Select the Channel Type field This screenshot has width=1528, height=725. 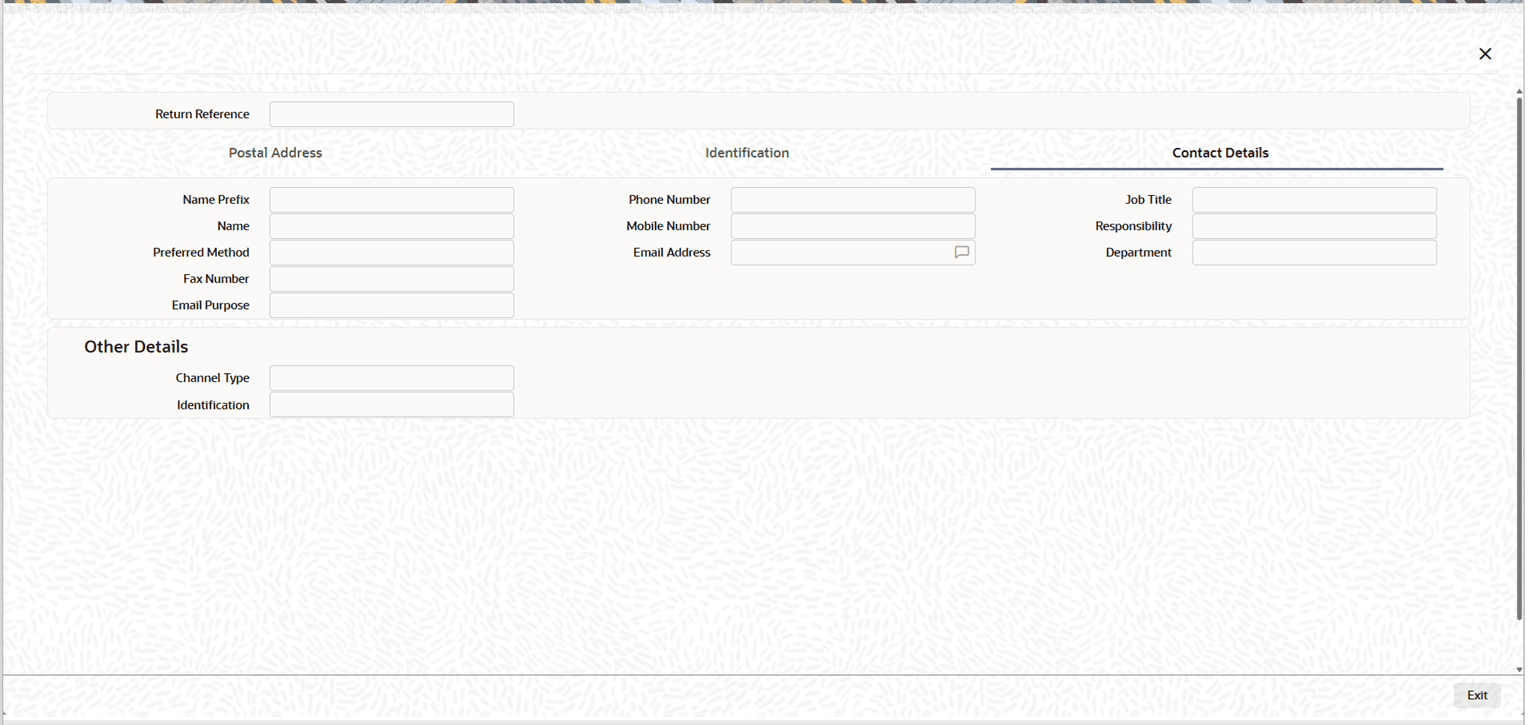[391, 378]
